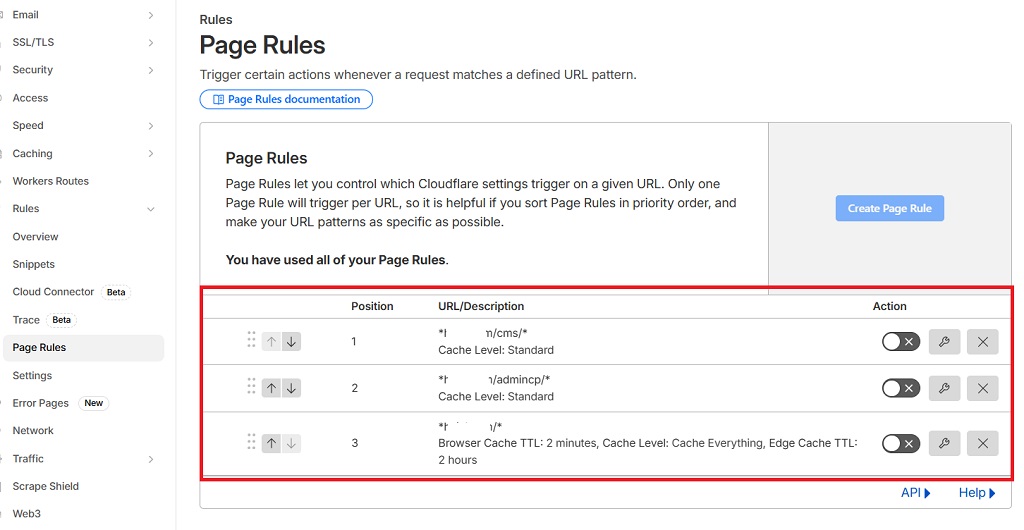Toggle on the Cache Everything rule
This screenshot has height=530, width=1024.
(x=900, y=443)
